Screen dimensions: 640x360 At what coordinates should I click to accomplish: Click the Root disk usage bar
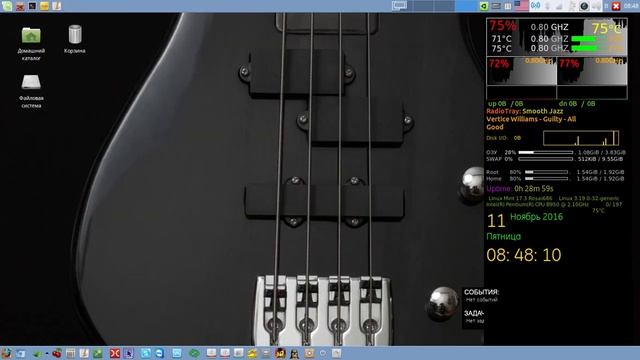coord(546,172)
